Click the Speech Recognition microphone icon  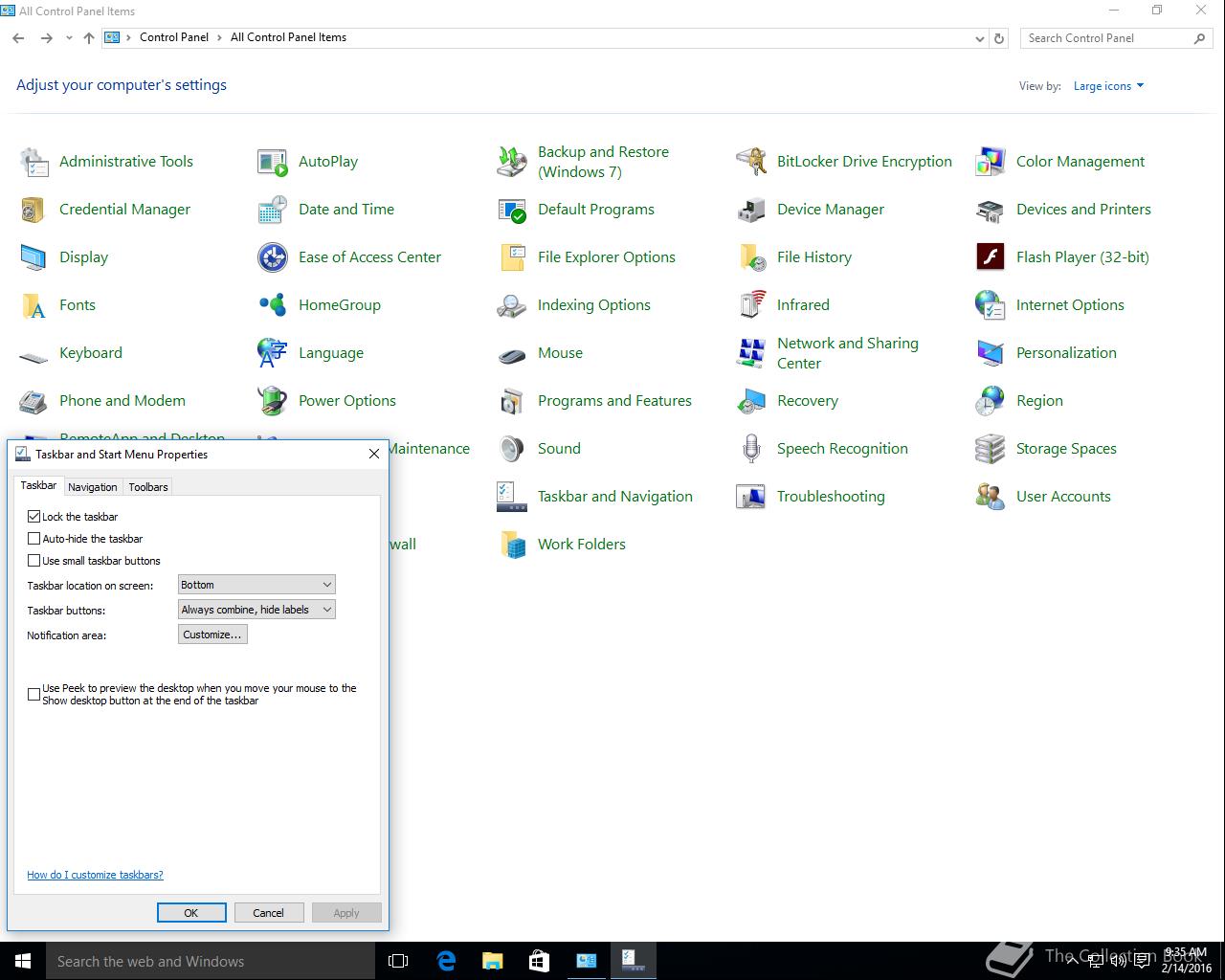coord(751,449)
